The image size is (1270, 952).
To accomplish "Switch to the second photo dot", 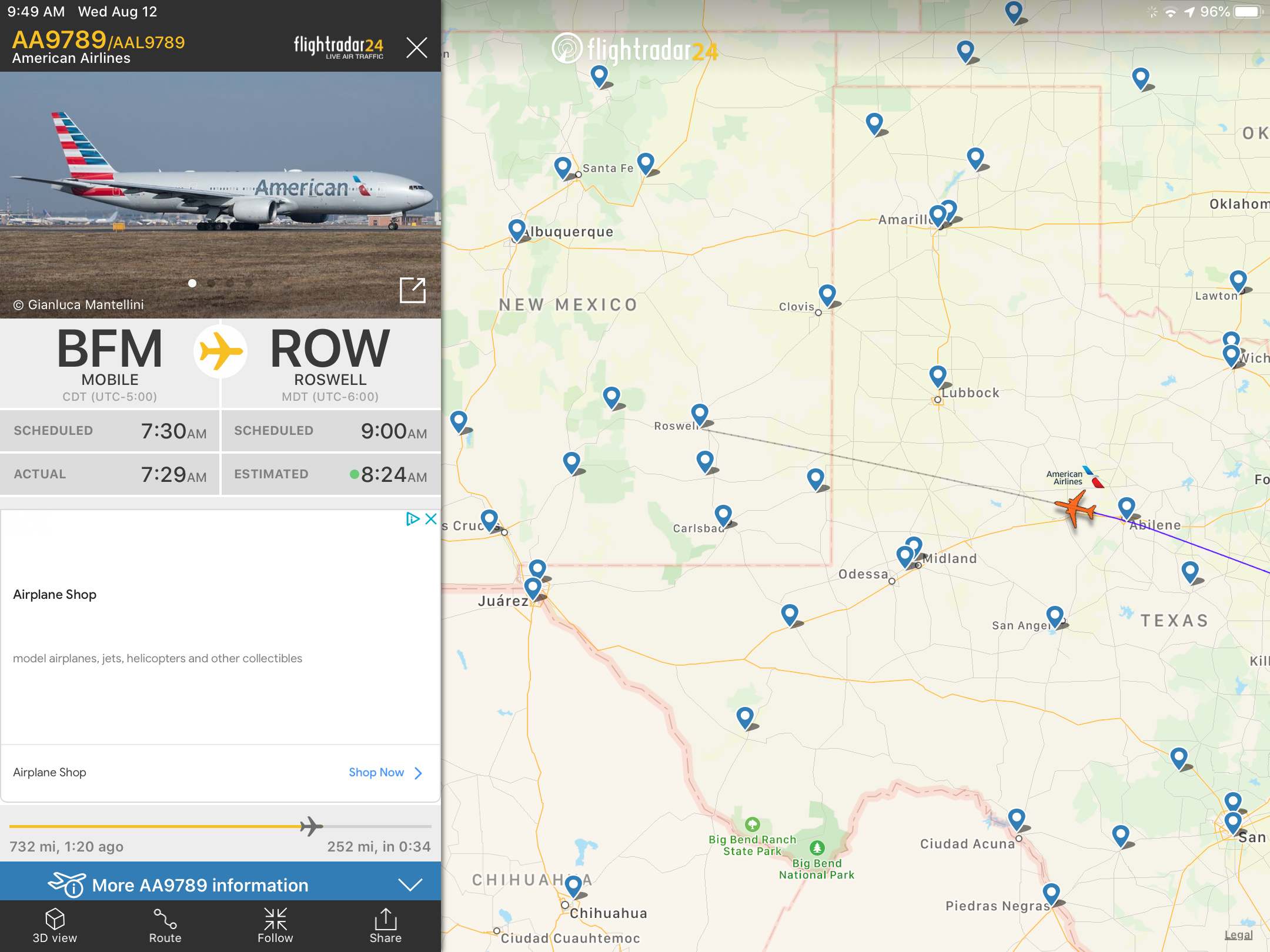I will (211, 283).
